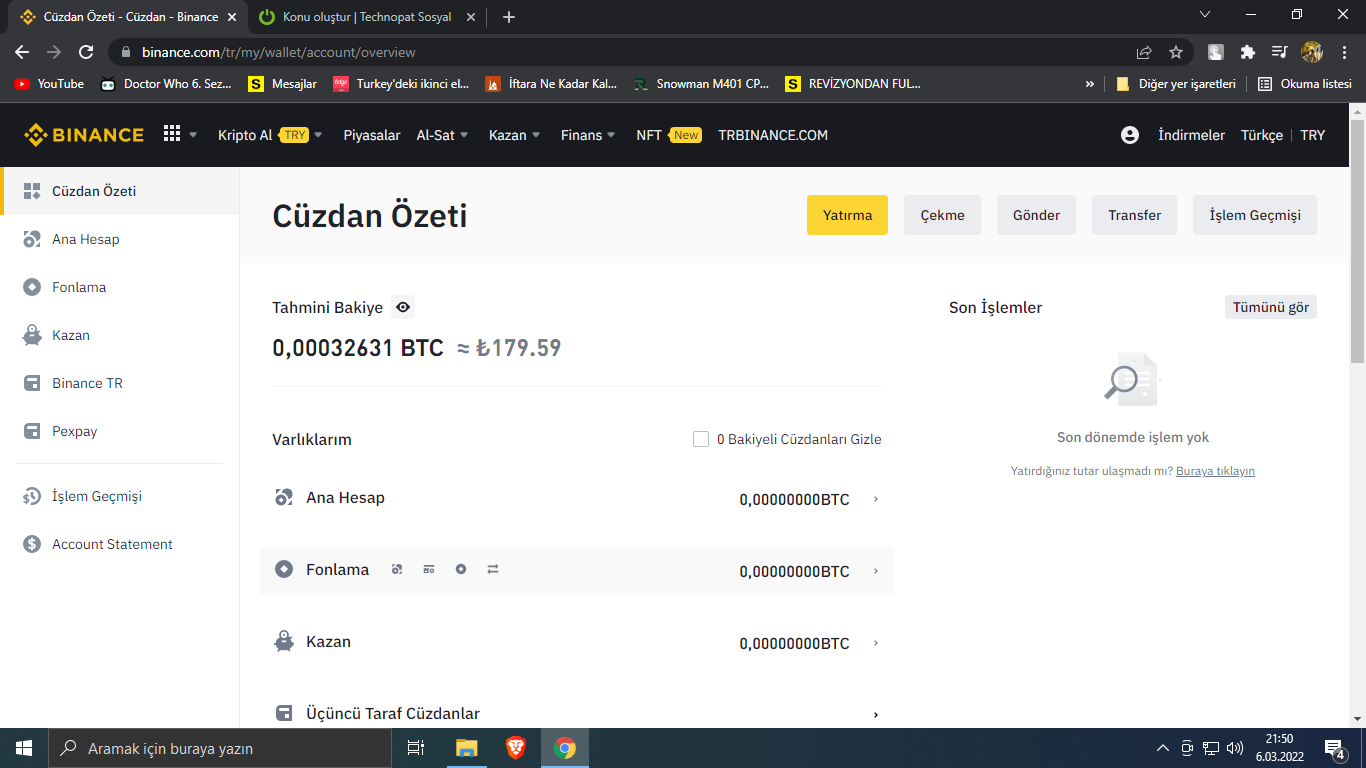Open the user profile account icon
The image size is (1366, 768).
pos(1130,135)
